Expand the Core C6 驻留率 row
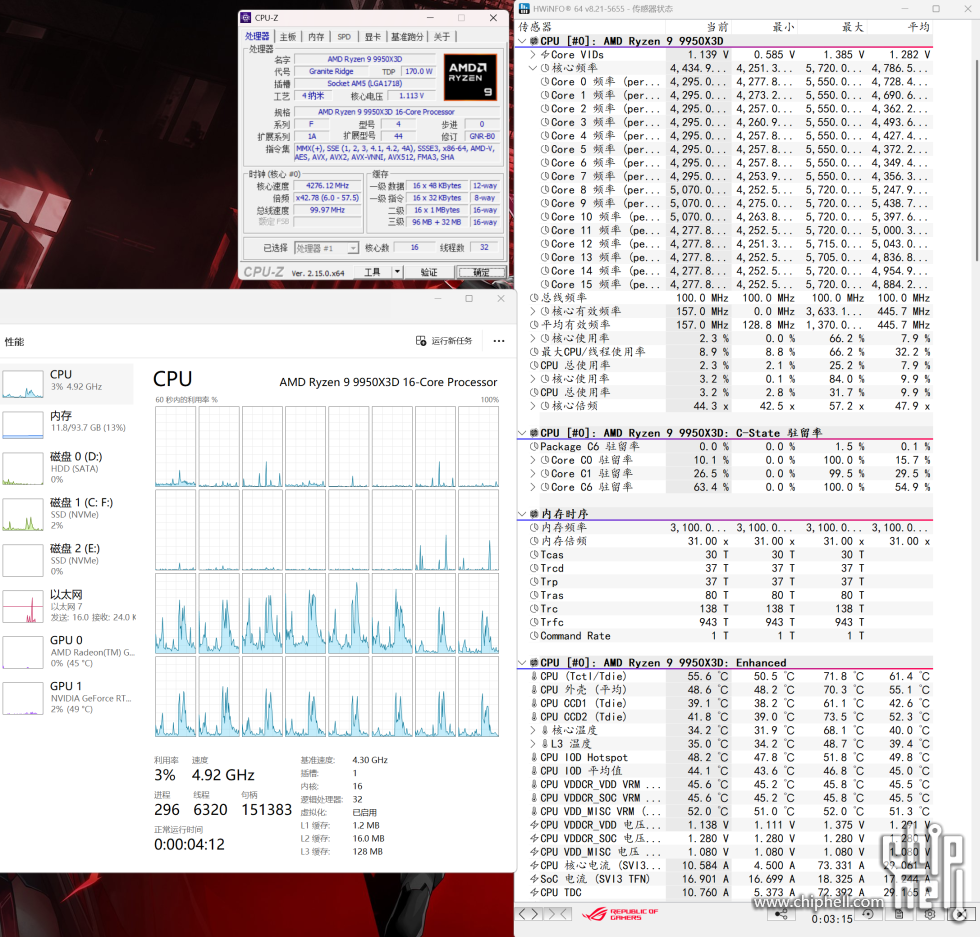 (x=533, y=486)
